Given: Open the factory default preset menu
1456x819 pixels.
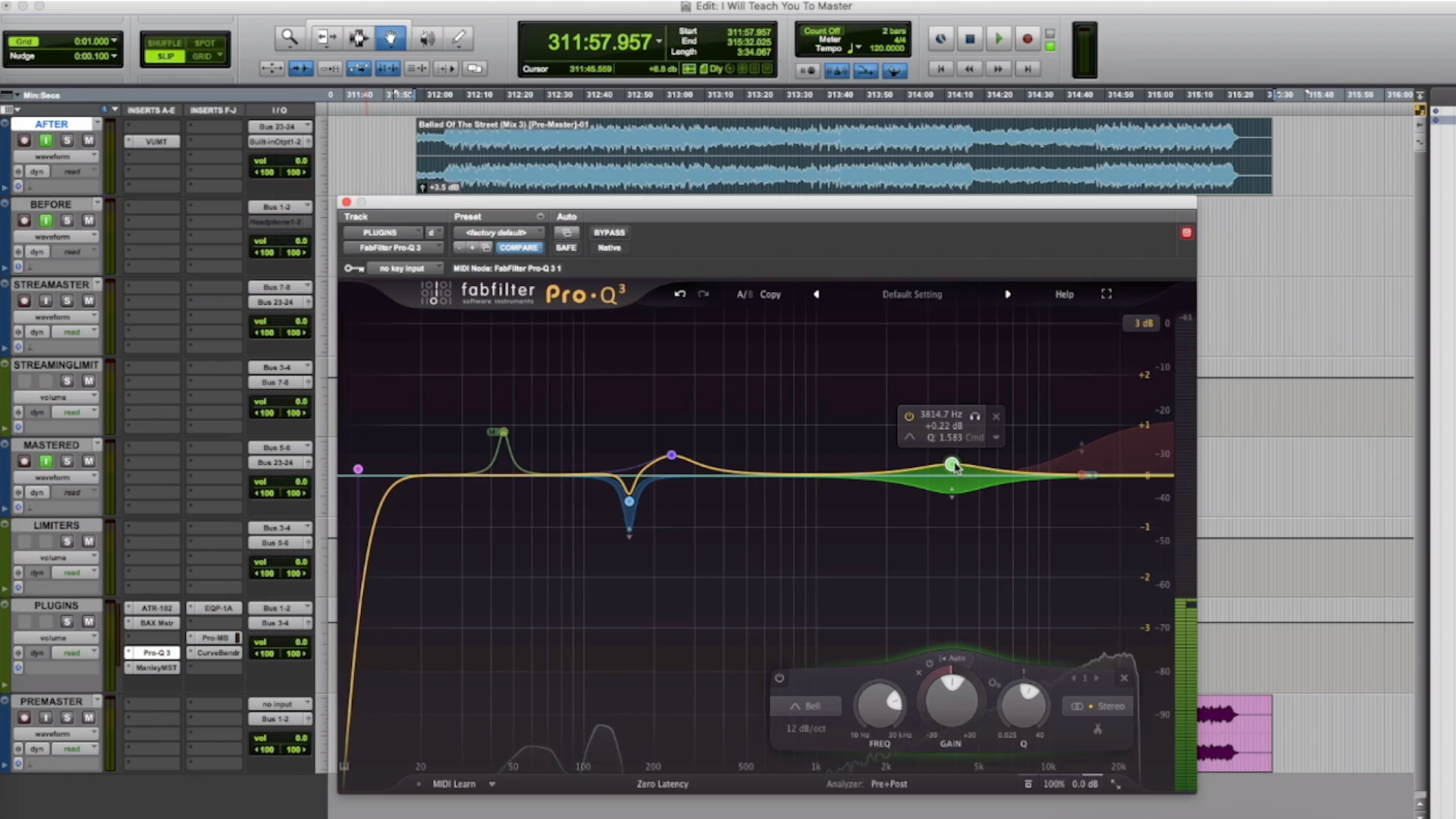Looking at the screenshot, I should (497, 233).
